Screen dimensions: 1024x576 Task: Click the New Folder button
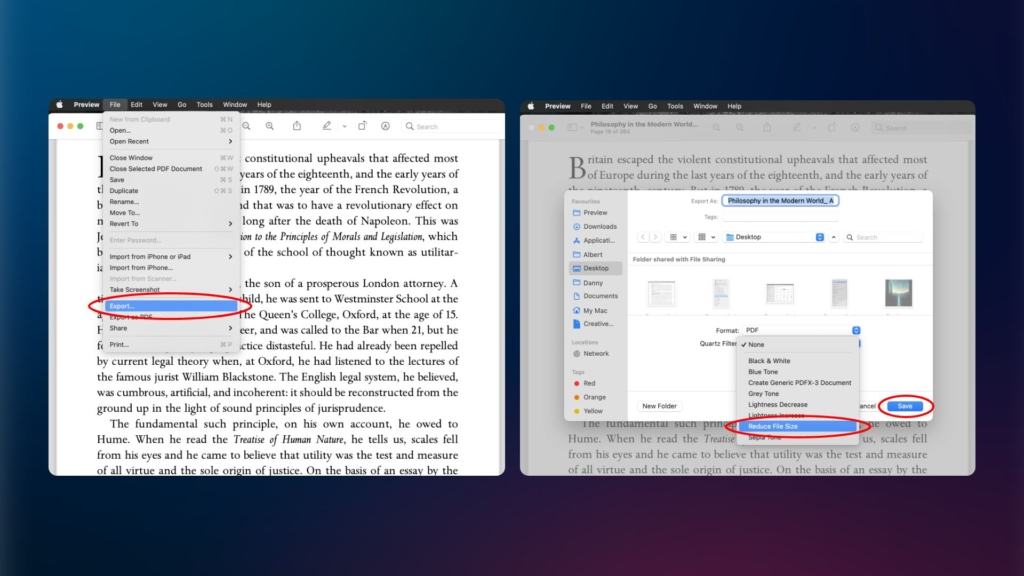click(x=659, y=406)
